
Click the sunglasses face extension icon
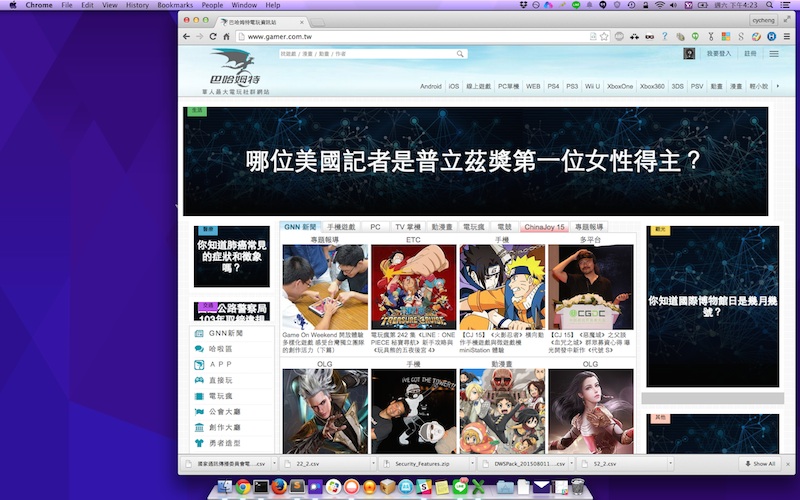pos(649,37)
